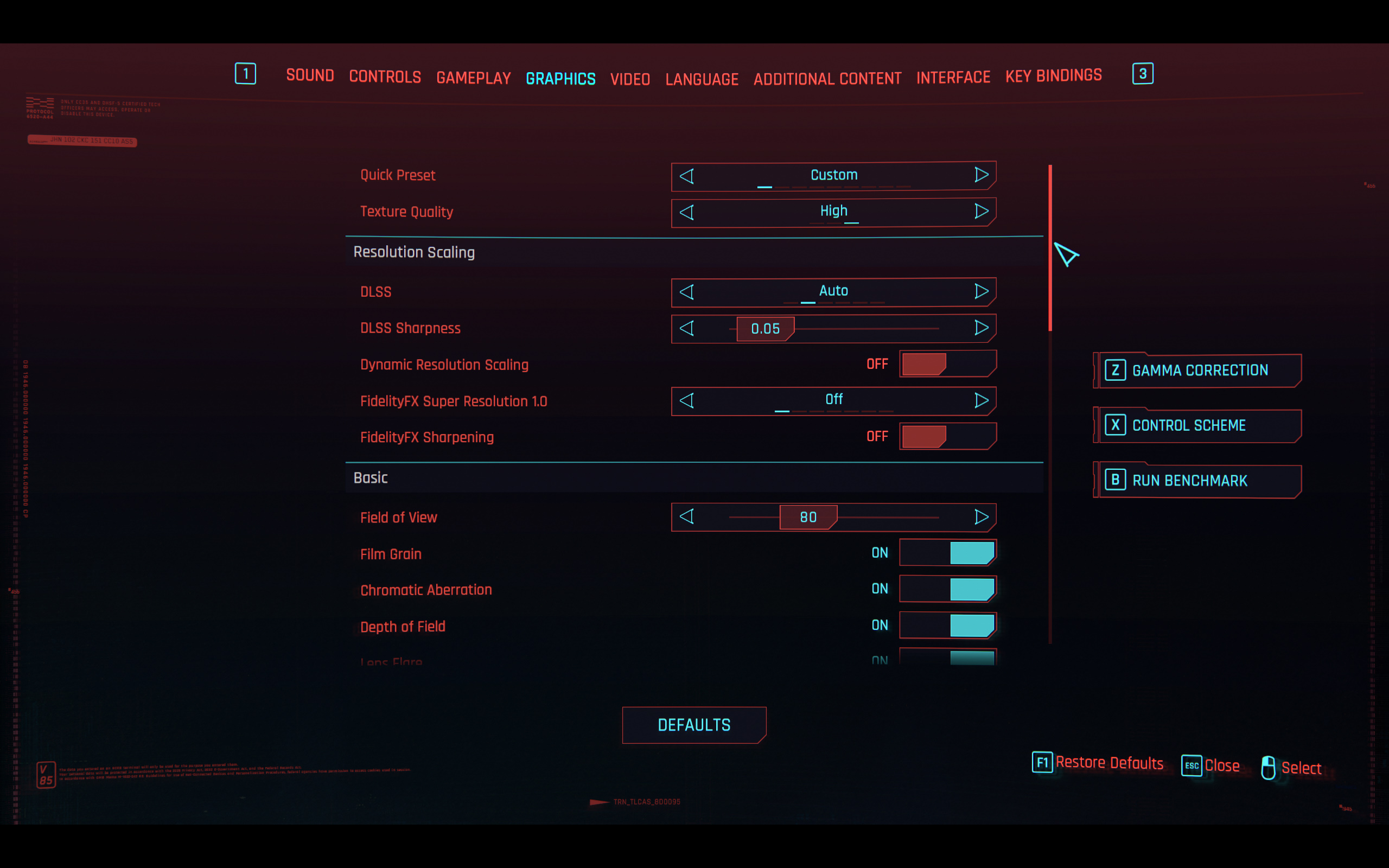Click the left arrow for Quick Preset
The image size is (1389, 868).
tap(686, 176)
